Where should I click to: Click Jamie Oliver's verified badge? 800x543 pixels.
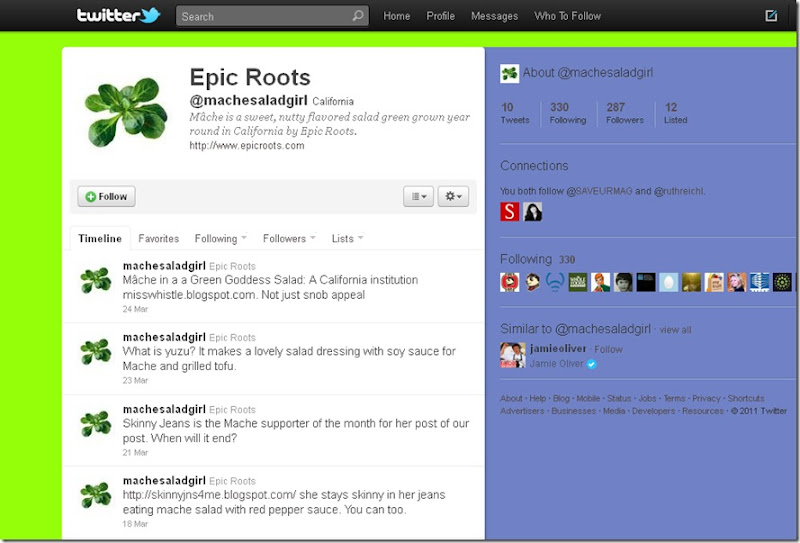click(591, 364)
